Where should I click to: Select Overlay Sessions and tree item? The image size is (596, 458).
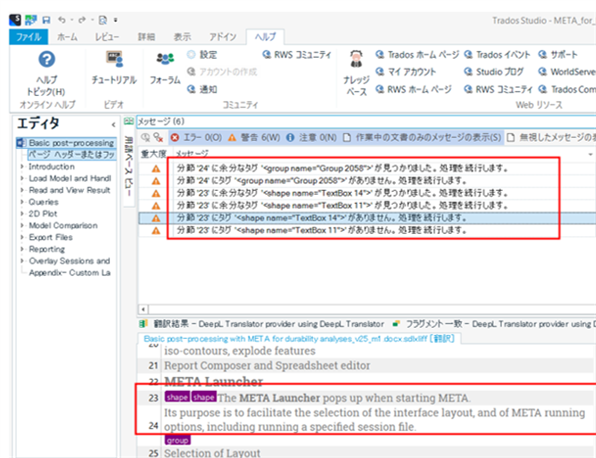[x=70, y=261]
